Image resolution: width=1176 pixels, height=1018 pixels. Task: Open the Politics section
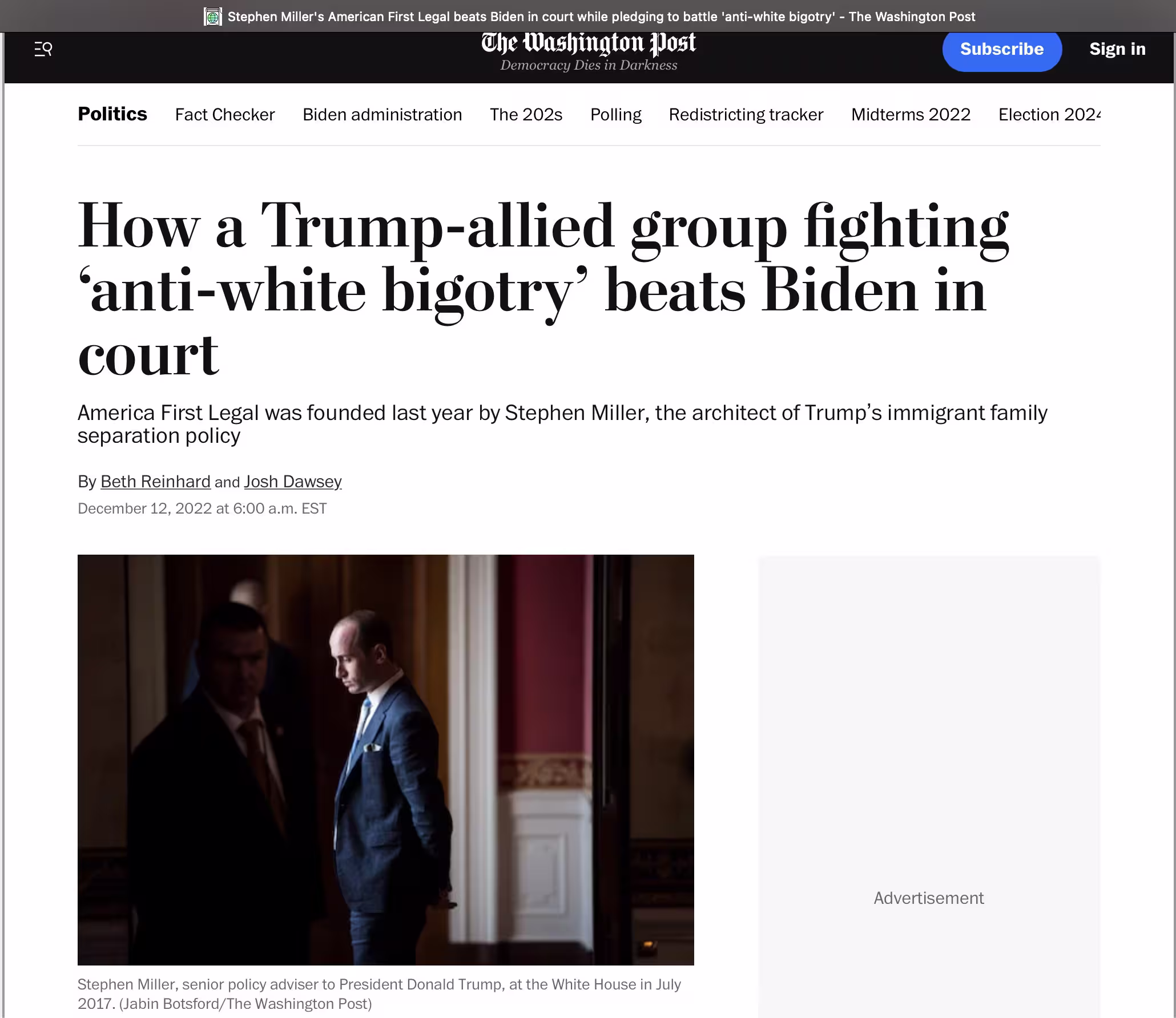(x=112, y=114)
